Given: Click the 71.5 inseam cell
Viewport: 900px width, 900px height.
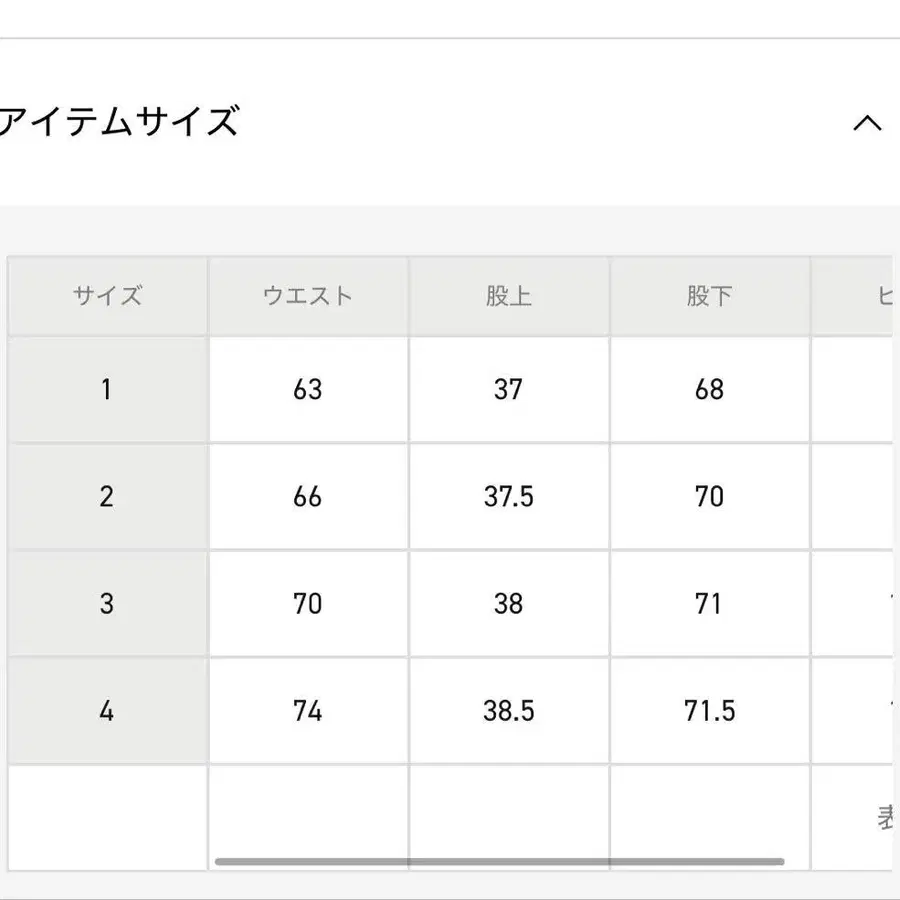Looking at the screenshot, I should 708,711.
